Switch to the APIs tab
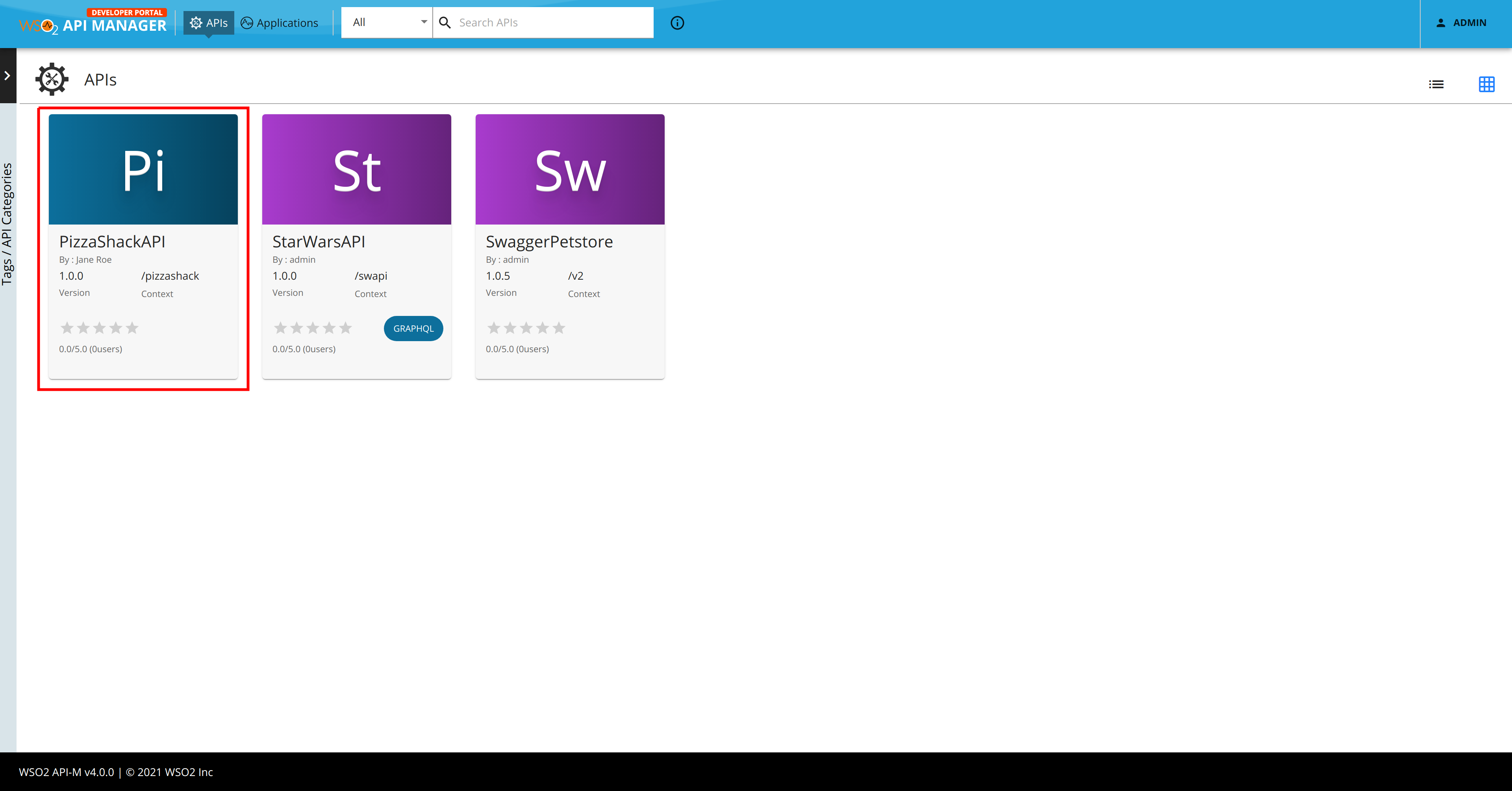 tap(208, 23)
